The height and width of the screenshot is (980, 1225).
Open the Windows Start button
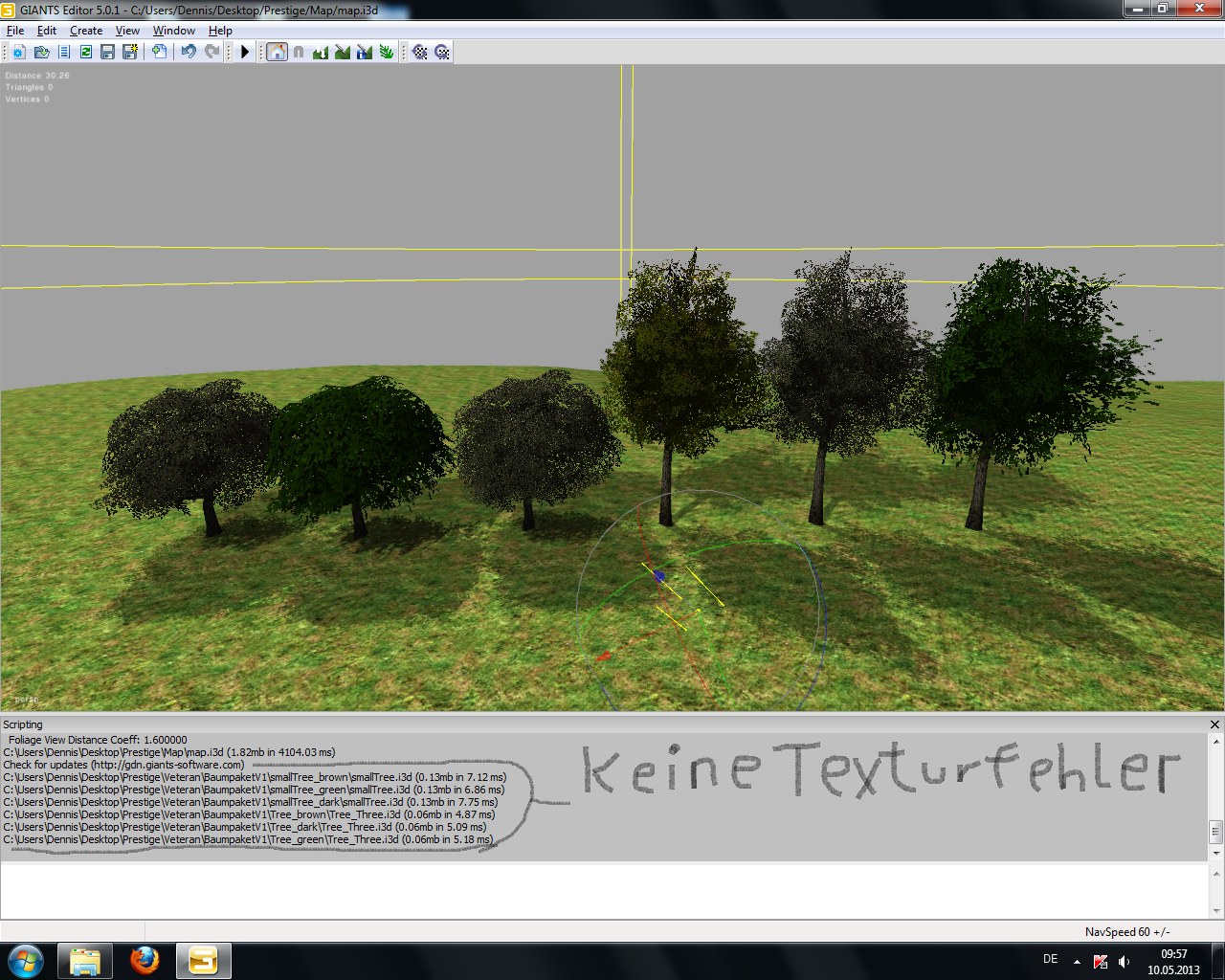coord(26,960)
